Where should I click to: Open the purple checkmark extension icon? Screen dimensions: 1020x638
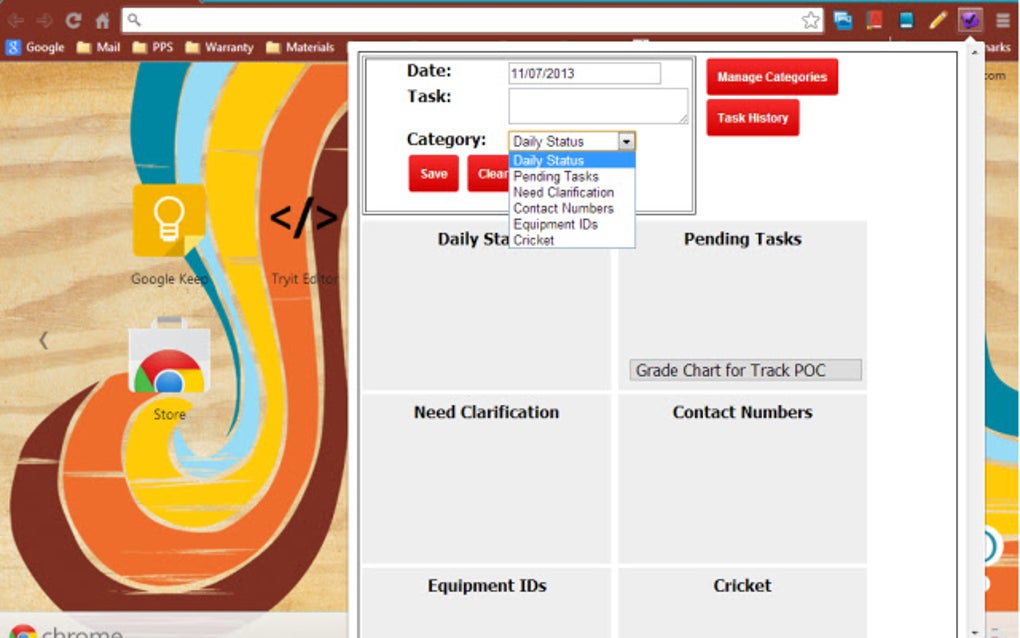969,21
